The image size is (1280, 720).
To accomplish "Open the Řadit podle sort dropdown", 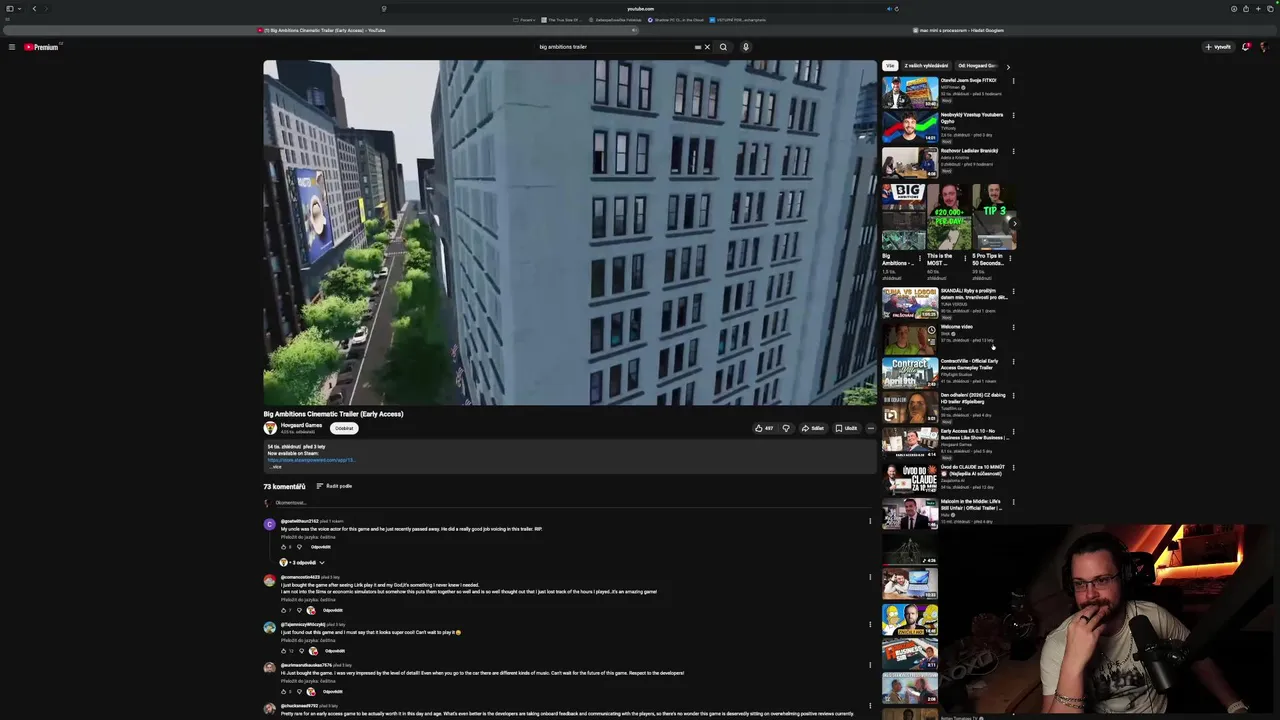I will click(x=334, y=486).
